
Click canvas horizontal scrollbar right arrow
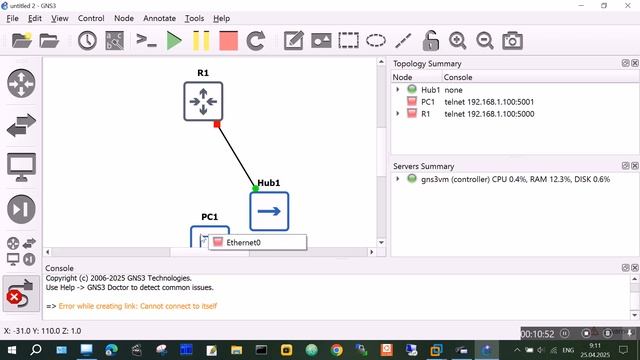[371, 252]
